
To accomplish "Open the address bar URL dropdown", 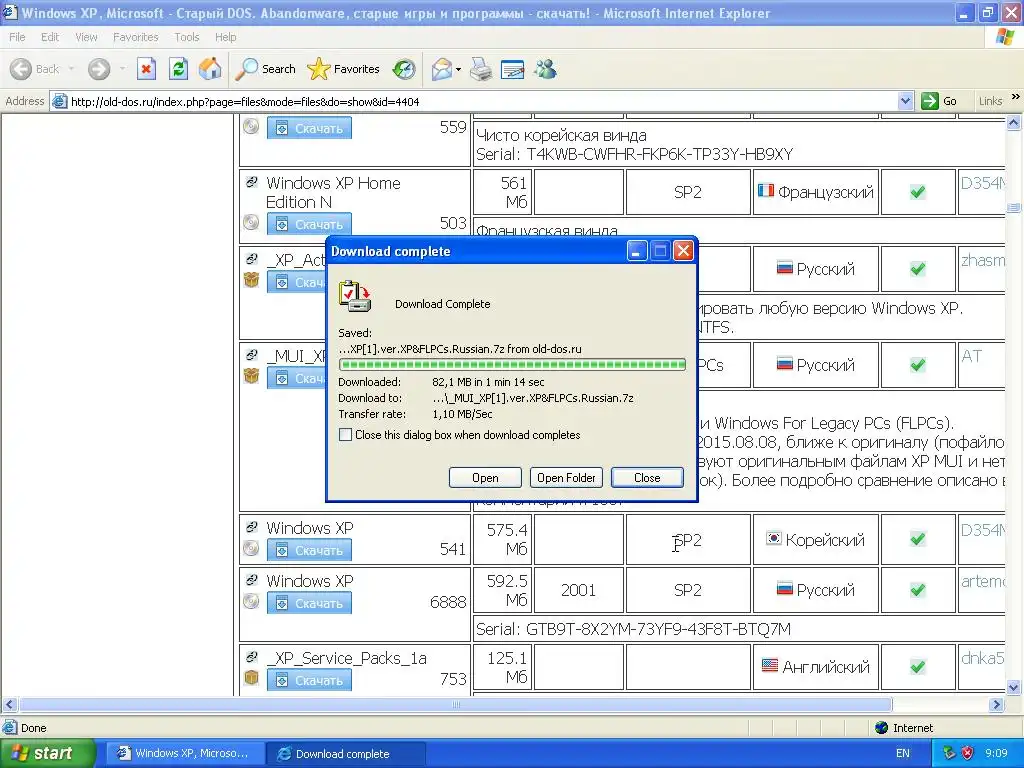I will click(905, 101).
